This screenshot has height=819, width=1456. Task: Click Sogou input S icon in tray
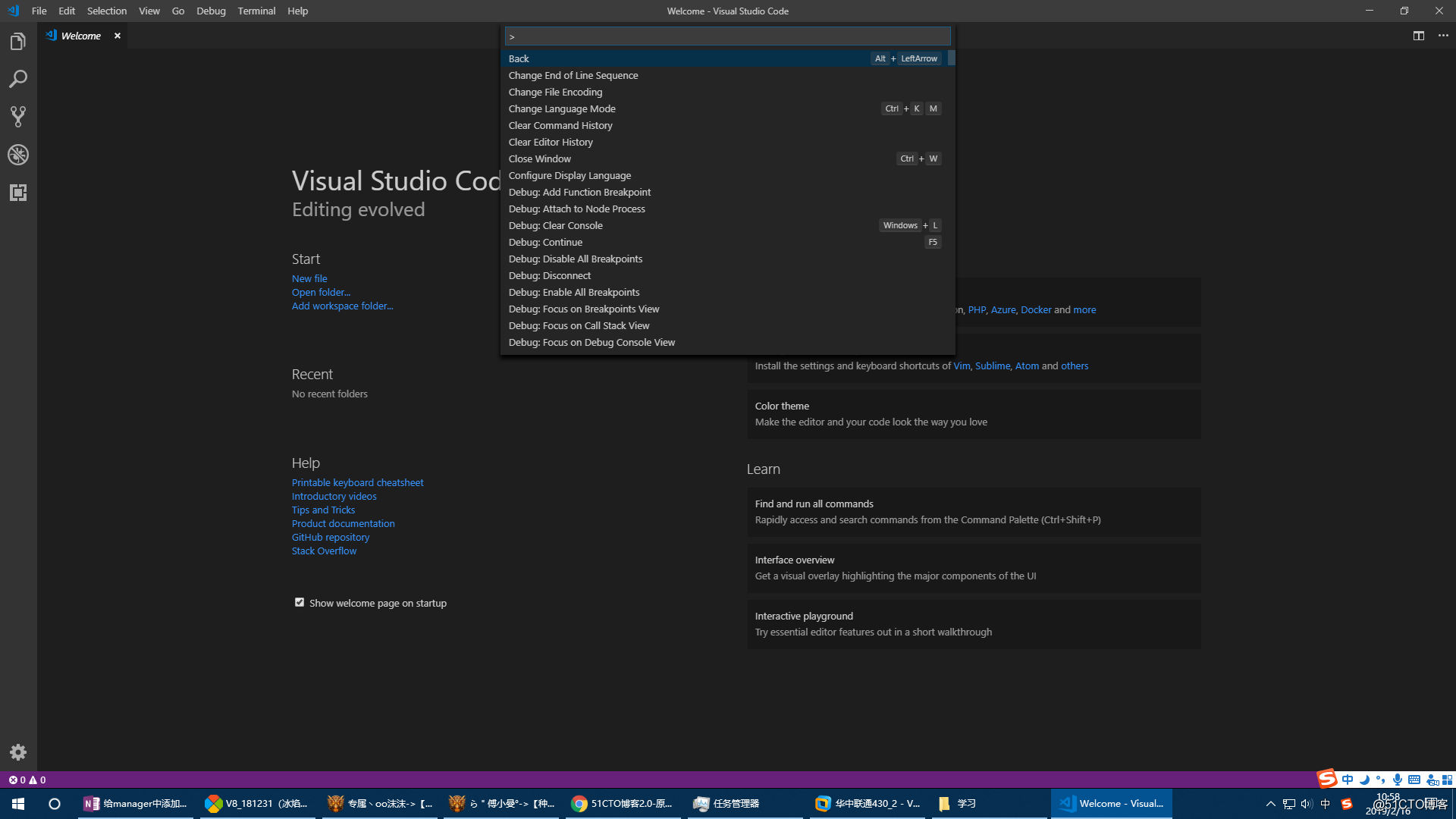pyautogui.click(x=1347, y=804)
